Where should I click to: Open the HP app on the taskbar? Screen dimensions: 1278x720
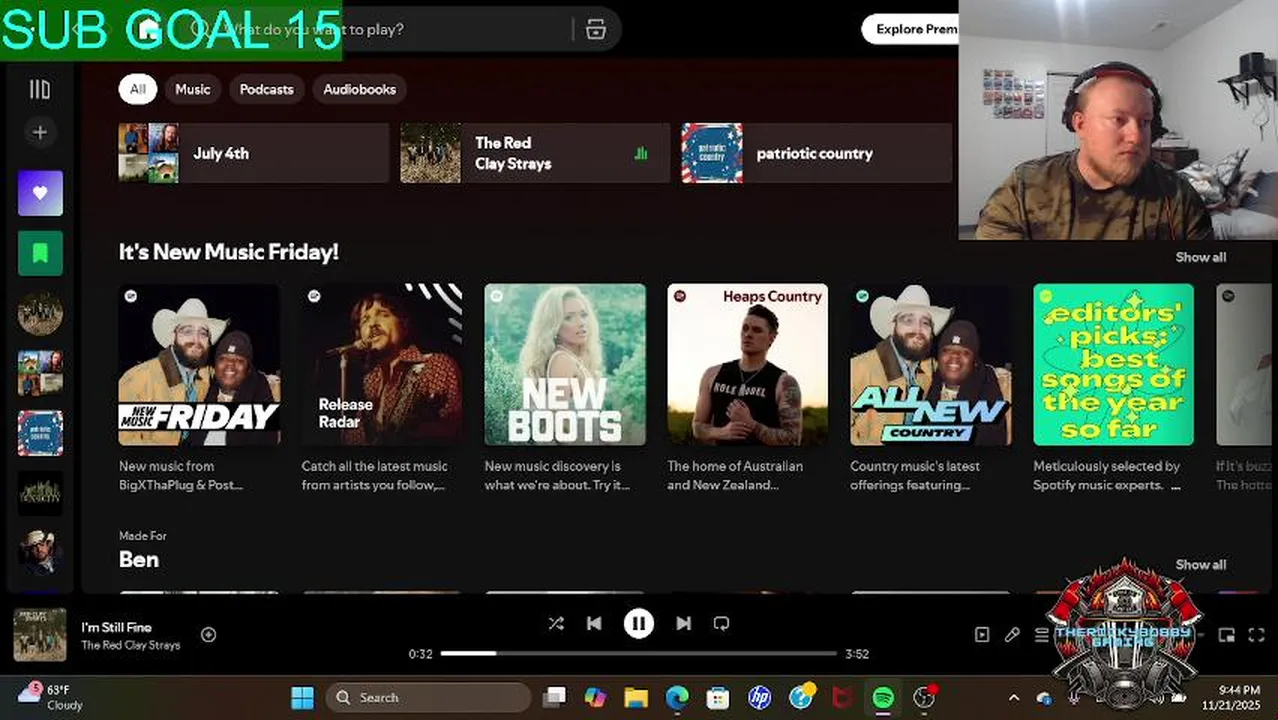tap(759, 697)
